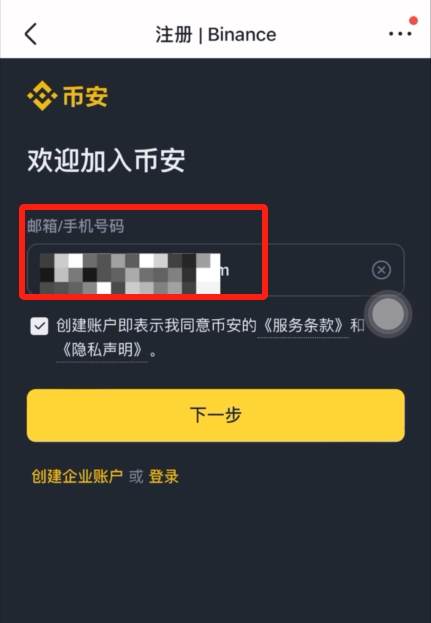Focus the 邮箱/手机号码 input field
This screenshot has width=431, height=623.
pos(216,270)
